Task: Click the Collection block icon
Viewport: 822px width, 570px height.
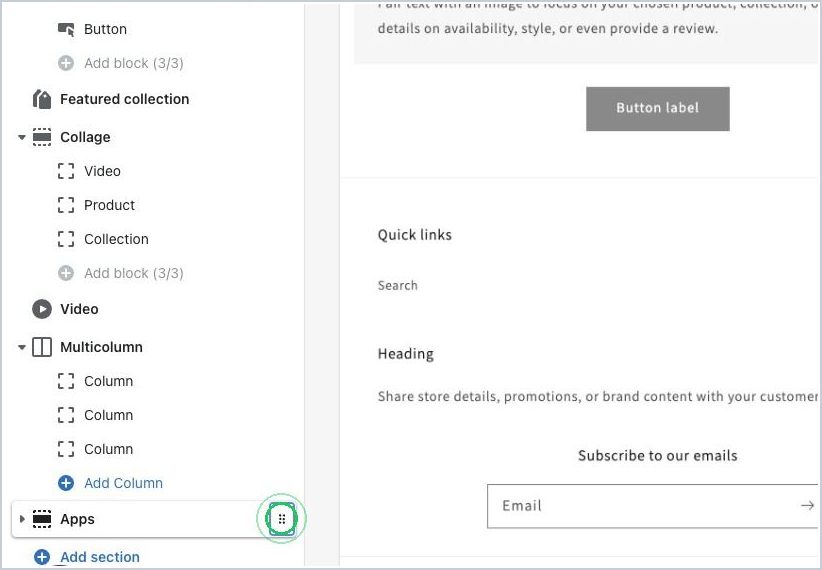Action: (x=66, y=239)
